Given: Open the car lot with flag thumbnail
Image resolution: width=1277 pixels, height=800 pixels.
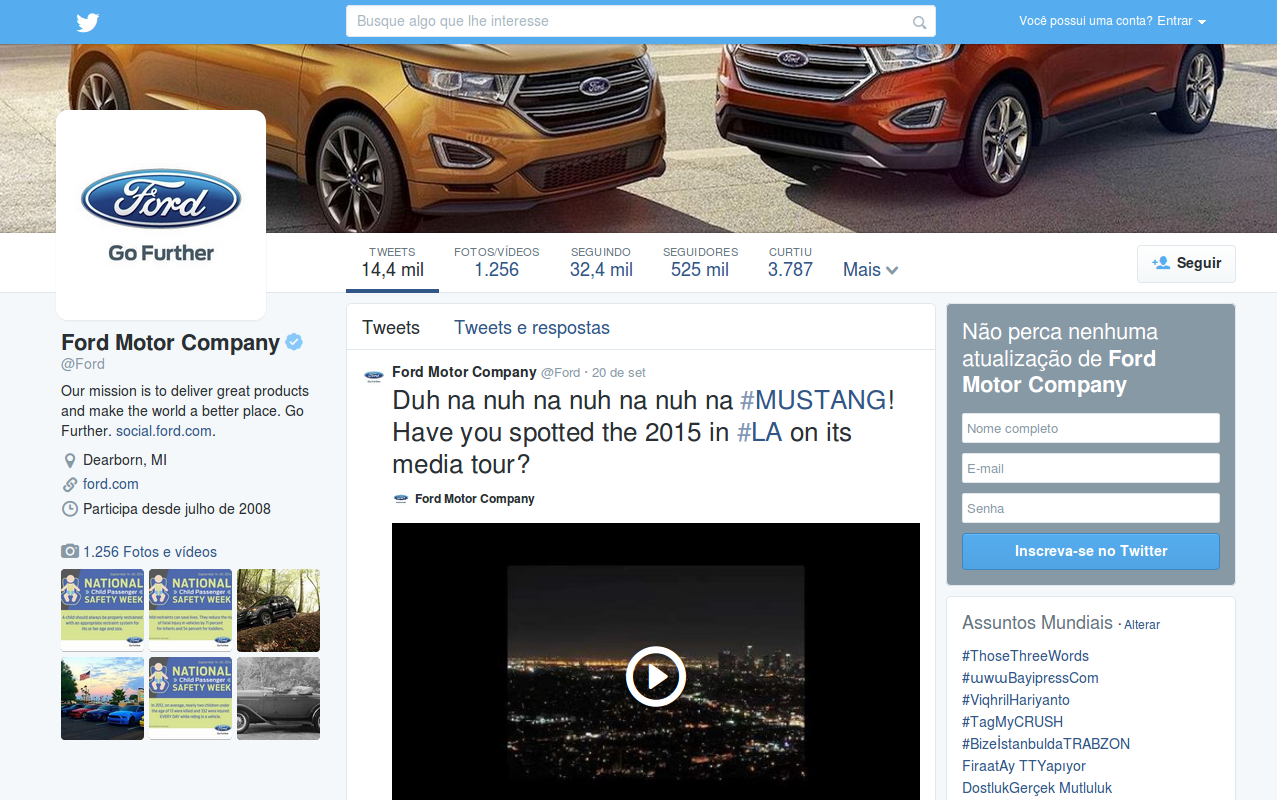Looking at the screenshot, I should tap(102, 698).
